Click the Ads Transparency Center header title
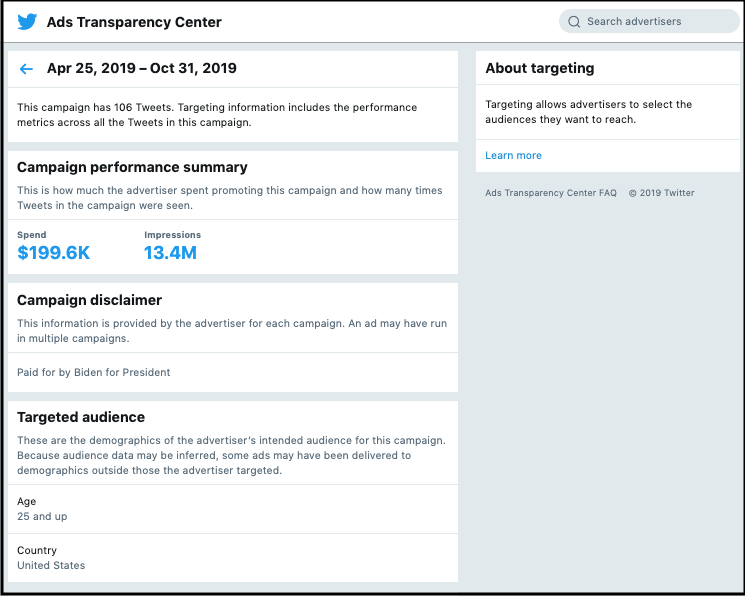The height and width of the screenshot is (596, 745). point(134,22)
